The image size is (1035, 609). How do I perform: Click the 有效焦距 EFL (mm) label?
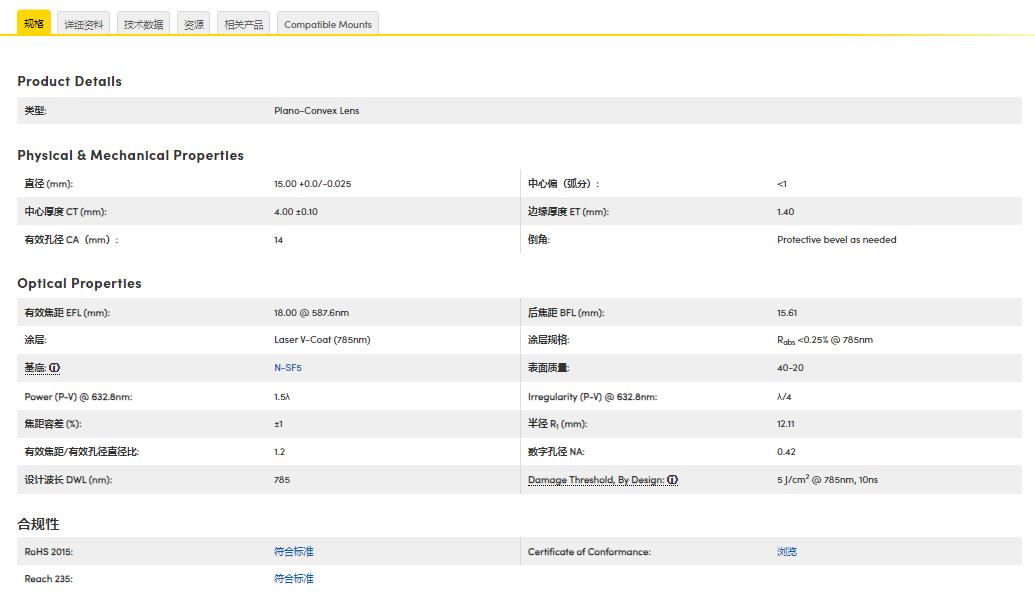67,313
